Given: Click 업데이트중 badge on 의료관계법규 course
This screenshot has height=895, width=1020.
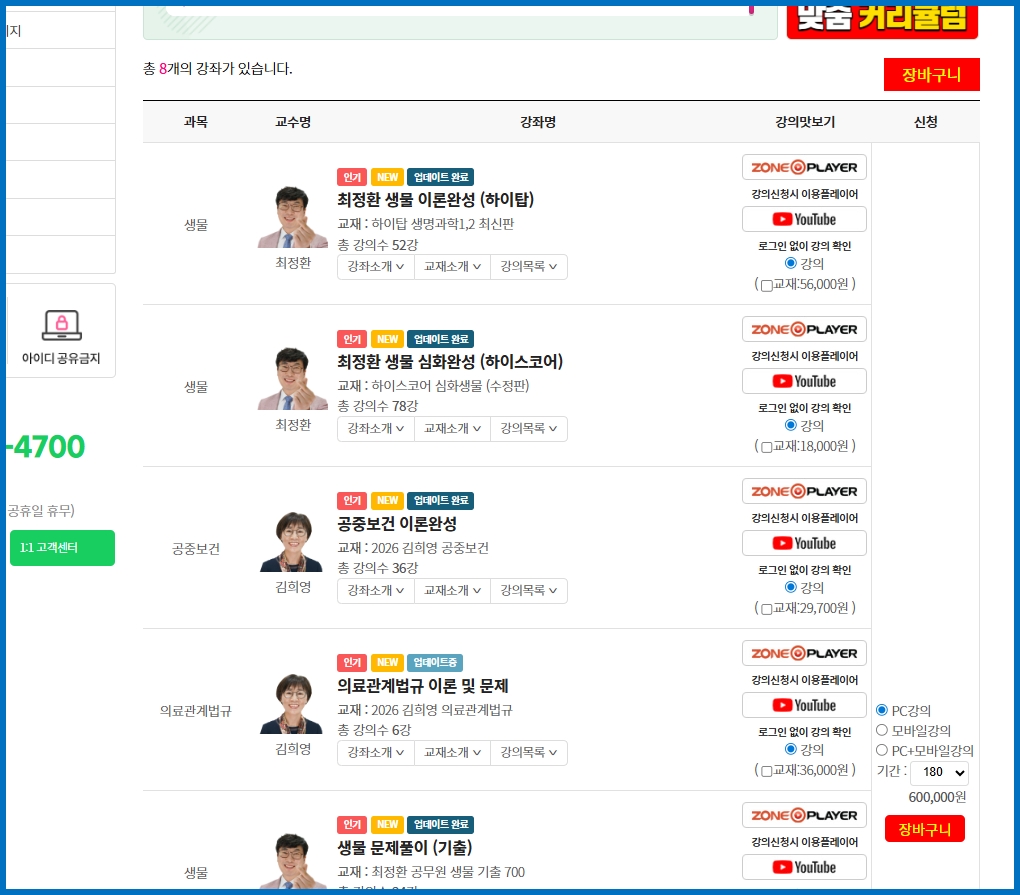Looking at the screenshot, I should (435, 662).
